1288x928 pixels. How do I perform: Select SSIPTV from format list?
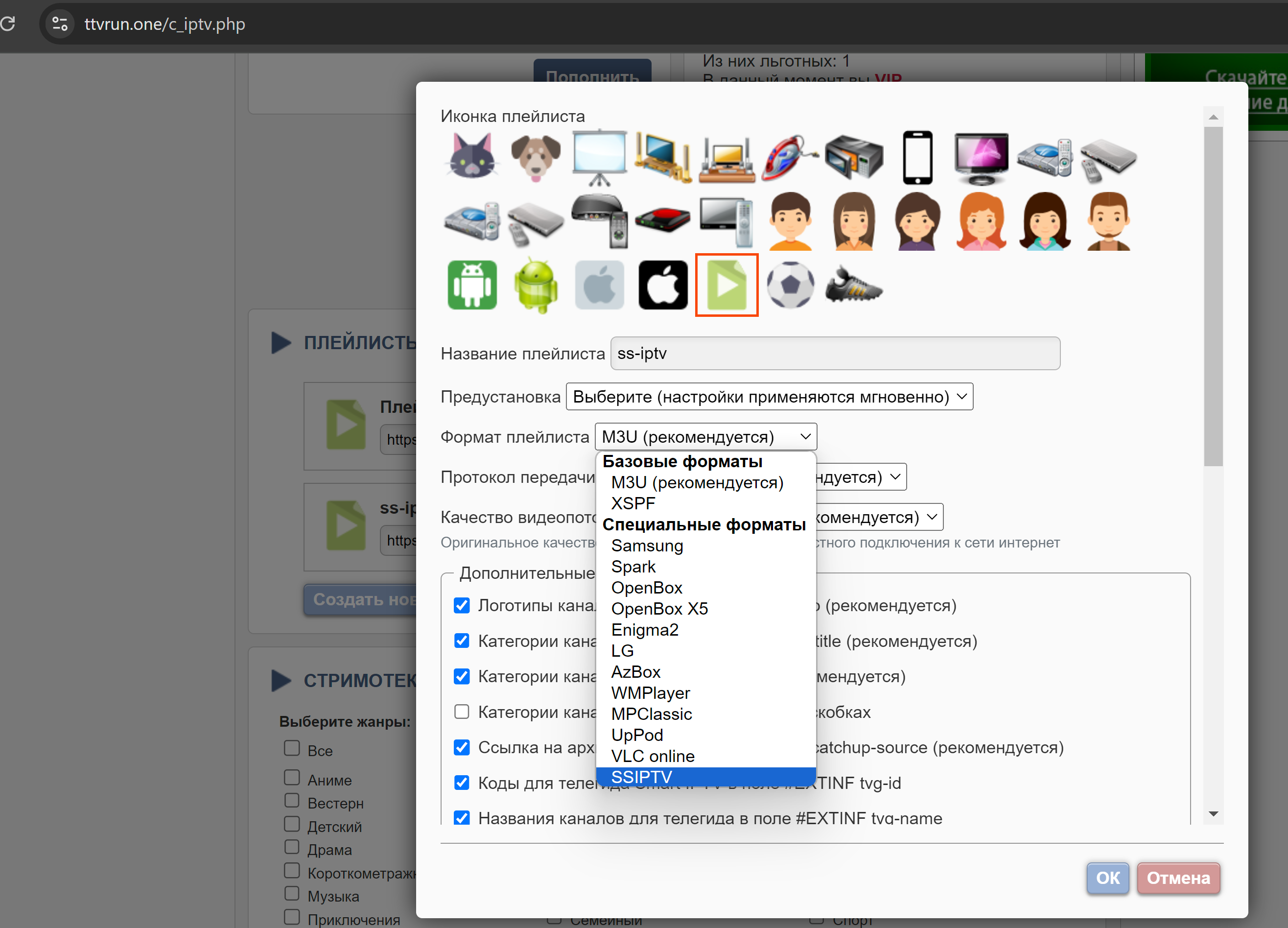point(642,776)
